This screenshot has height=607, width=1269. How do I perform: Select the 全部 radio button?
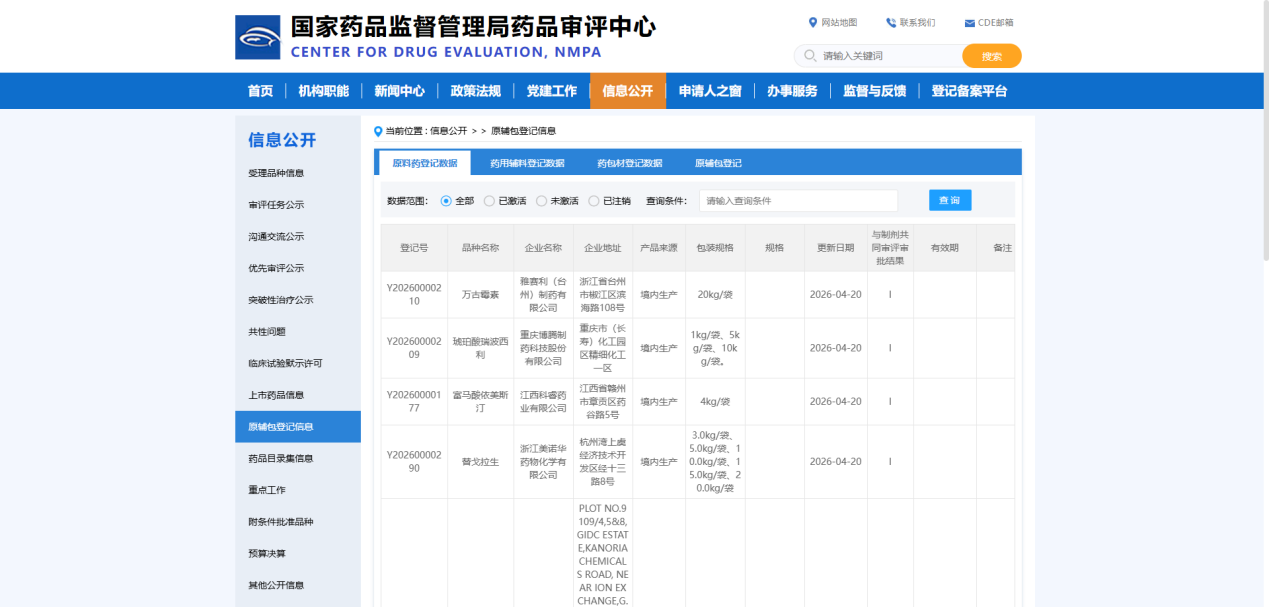coord(446,201)
